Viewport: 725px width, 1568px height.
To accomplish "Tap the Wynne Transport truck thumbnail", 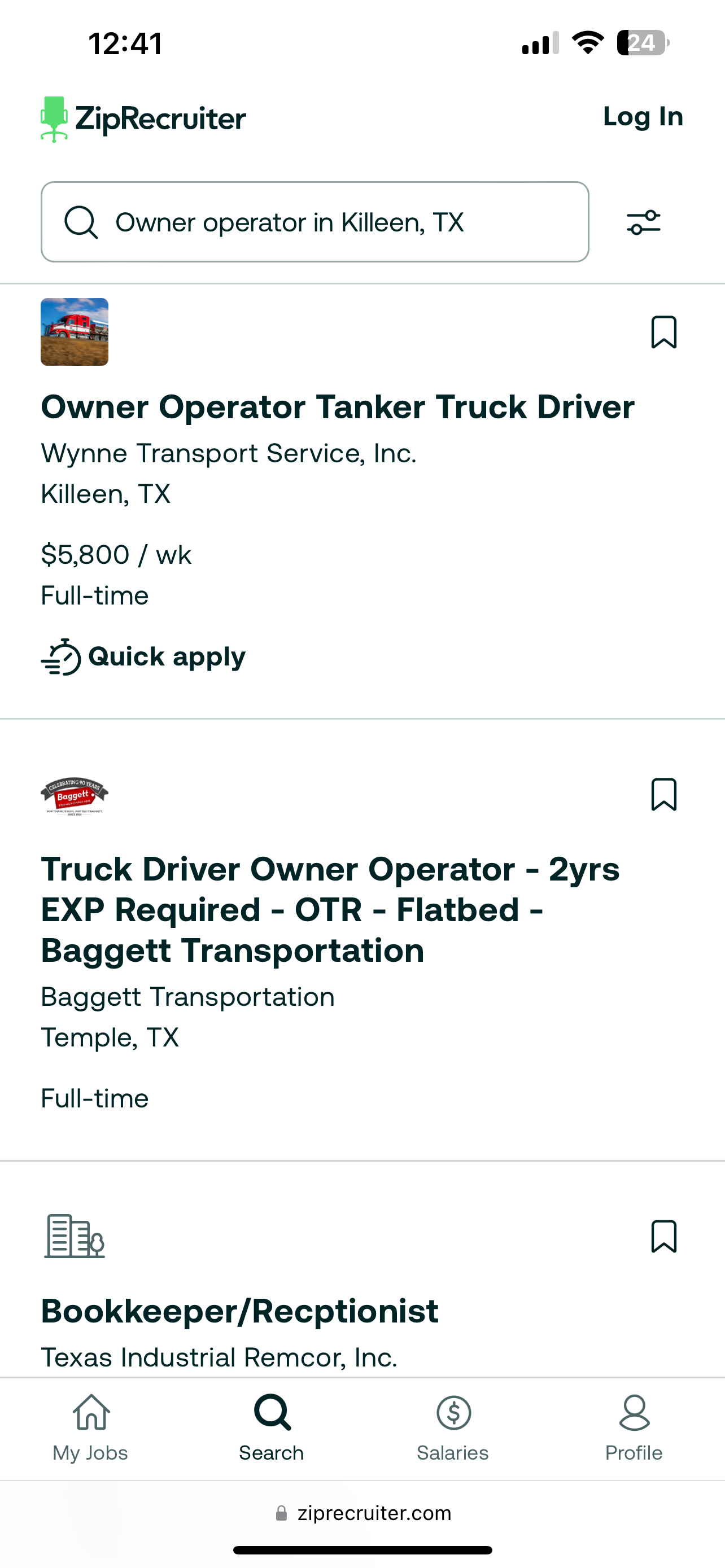I will pos(75,332).
